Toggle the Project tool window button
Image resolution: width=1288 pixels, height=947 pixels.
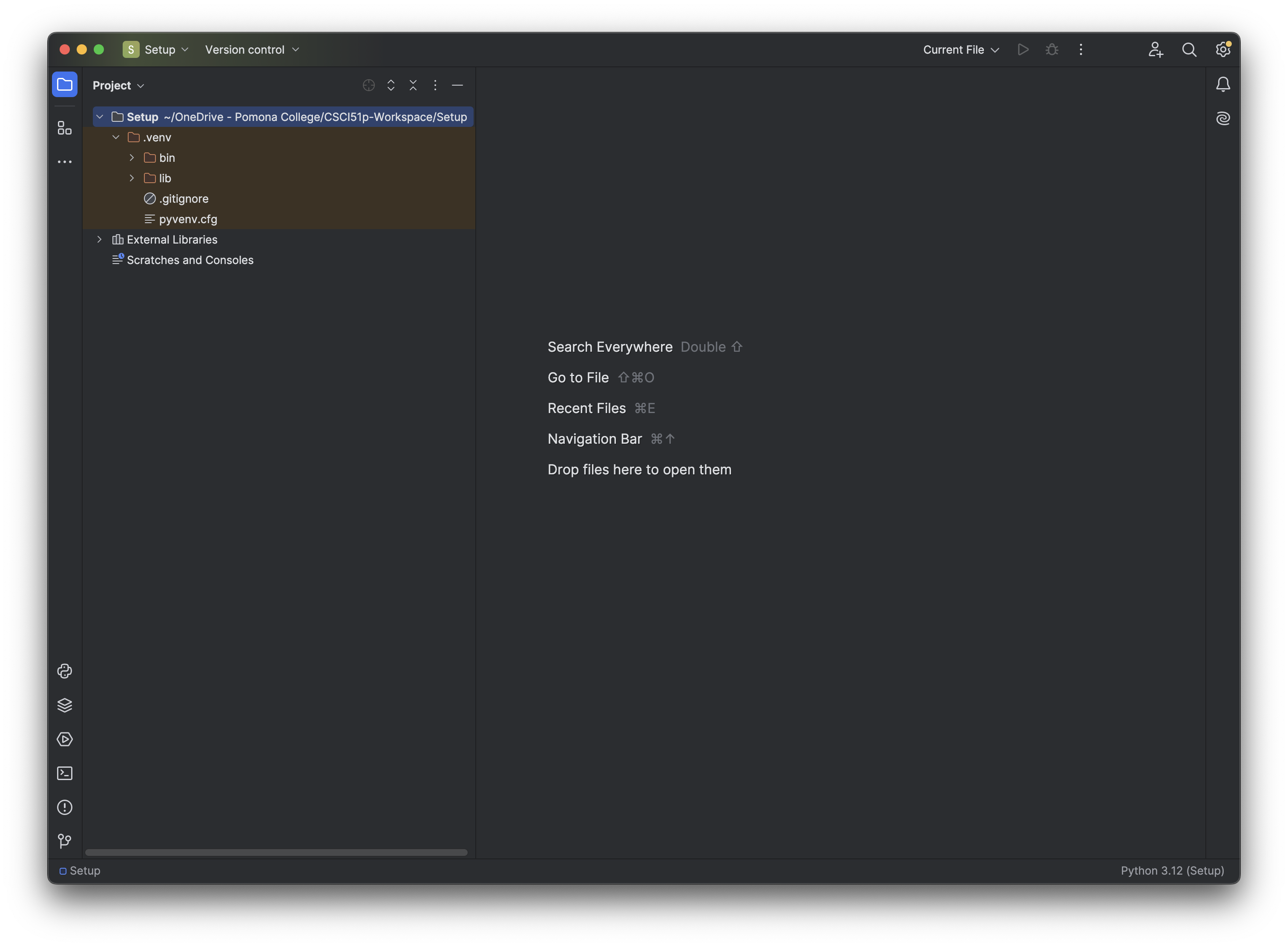click(65, 85)
